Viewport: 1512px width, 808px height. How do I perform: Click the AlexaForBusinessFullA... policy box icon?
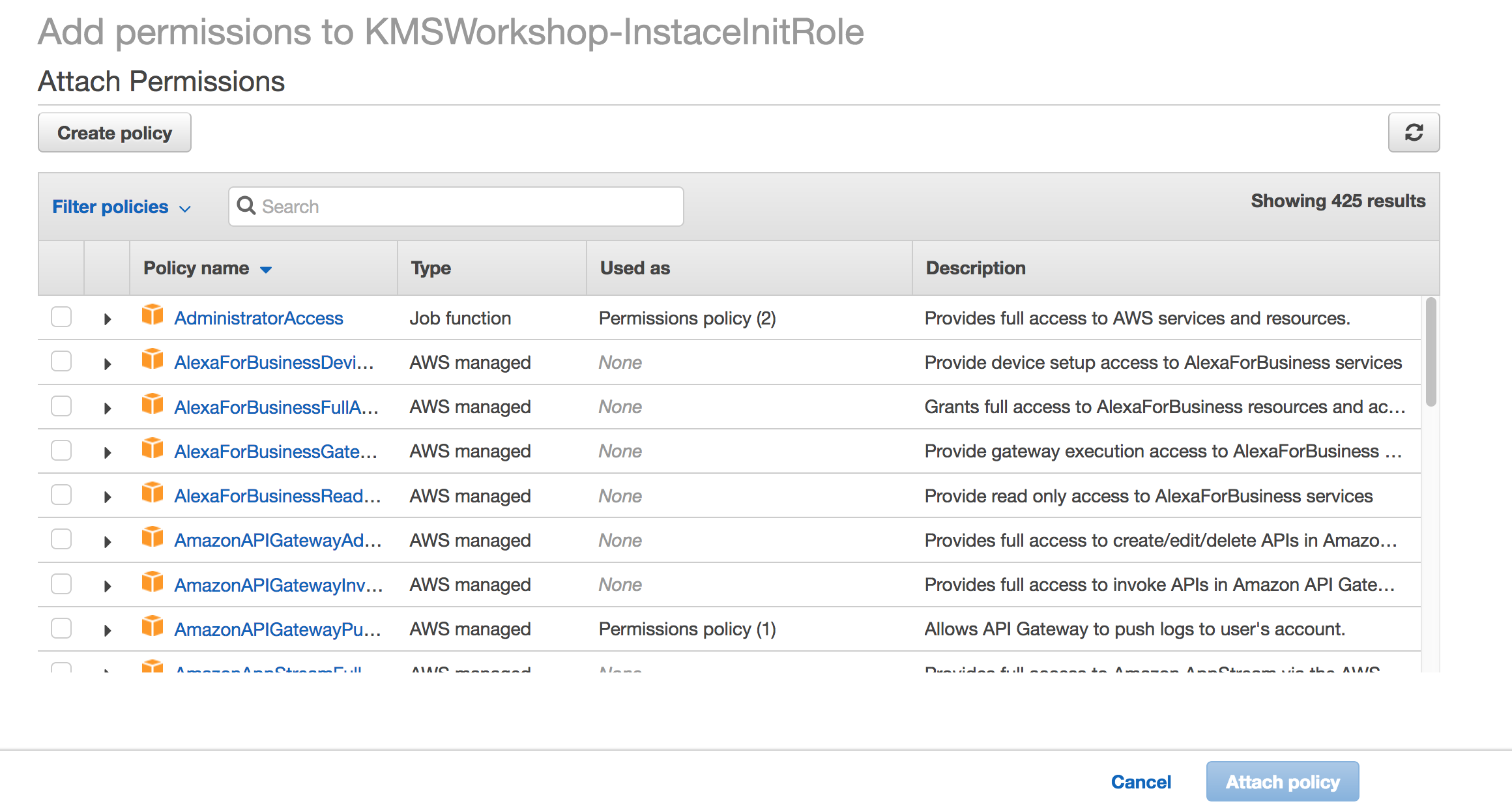click(153, 404)
